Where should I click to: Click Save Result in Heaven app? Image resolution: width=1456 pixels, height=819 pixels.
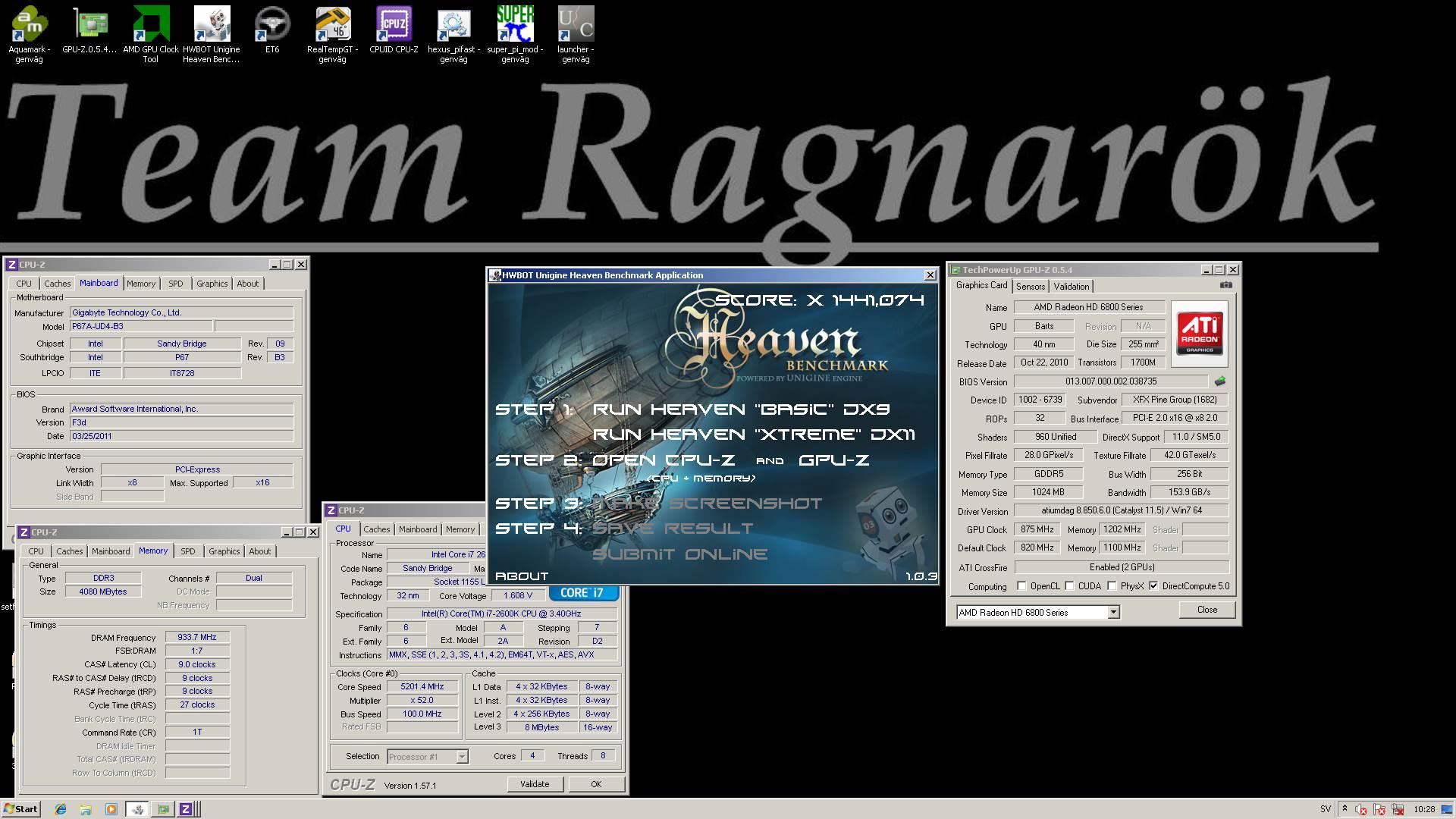[673, 529]
